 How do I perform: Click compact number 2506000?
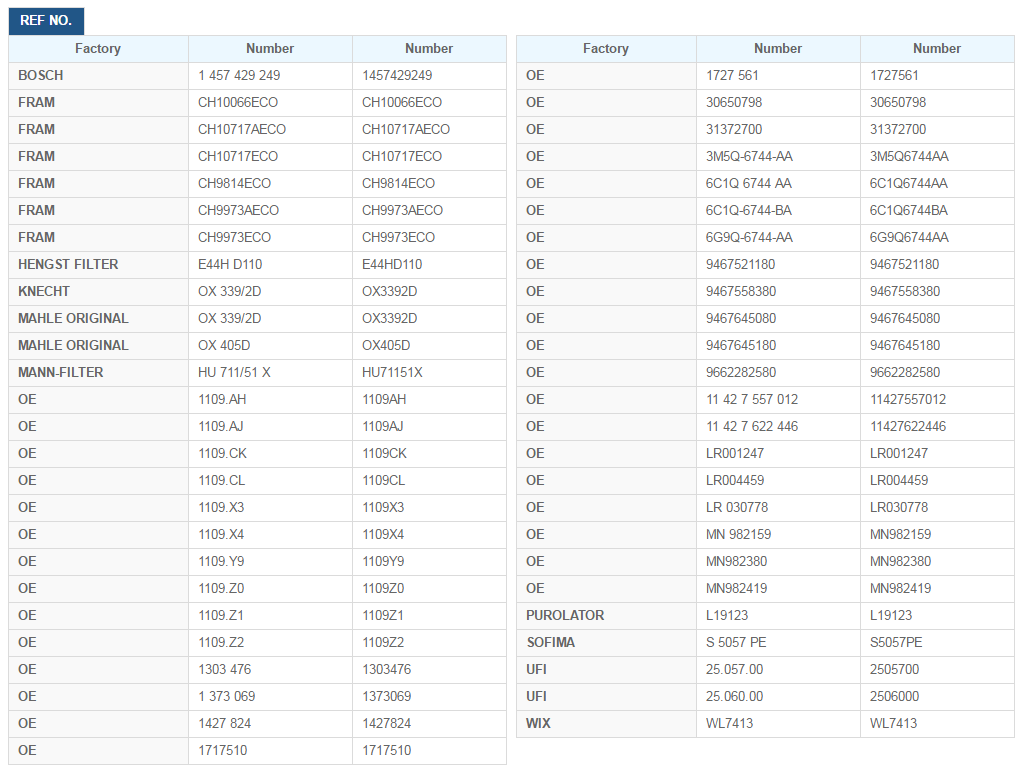pos(894,696)
